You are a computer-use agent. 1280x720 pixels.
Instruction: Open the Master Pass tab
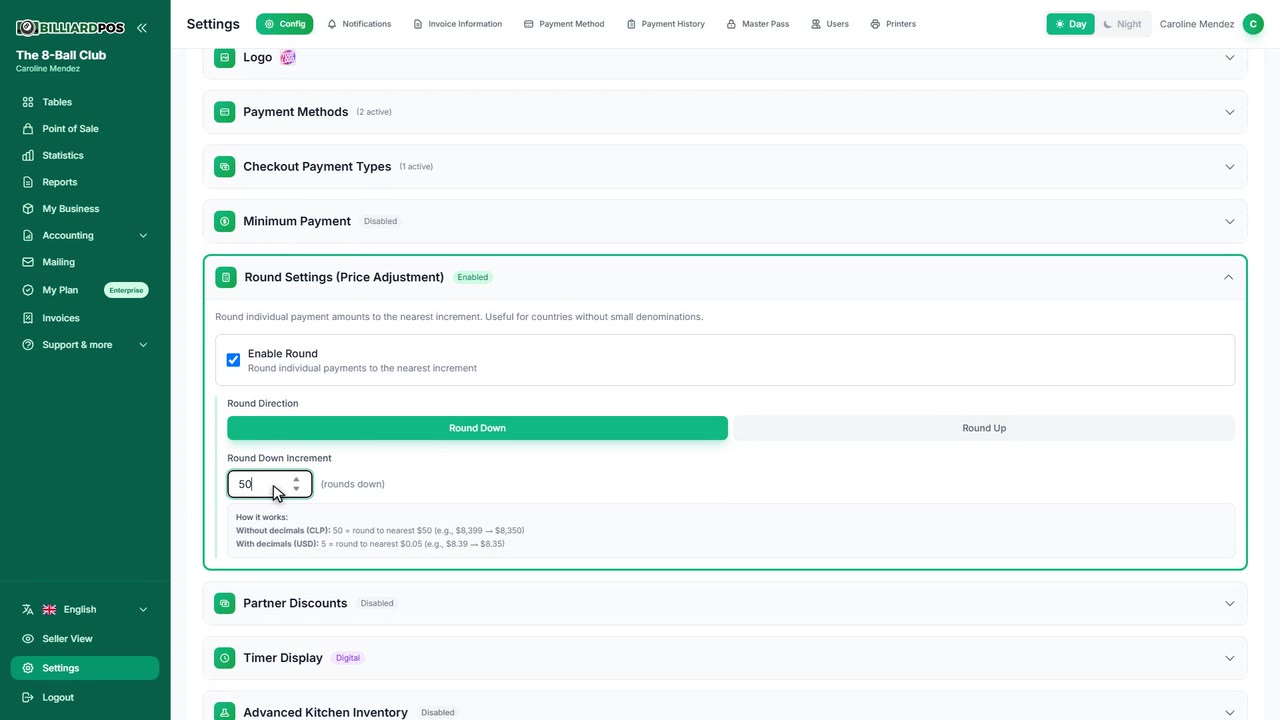point(758,24)
